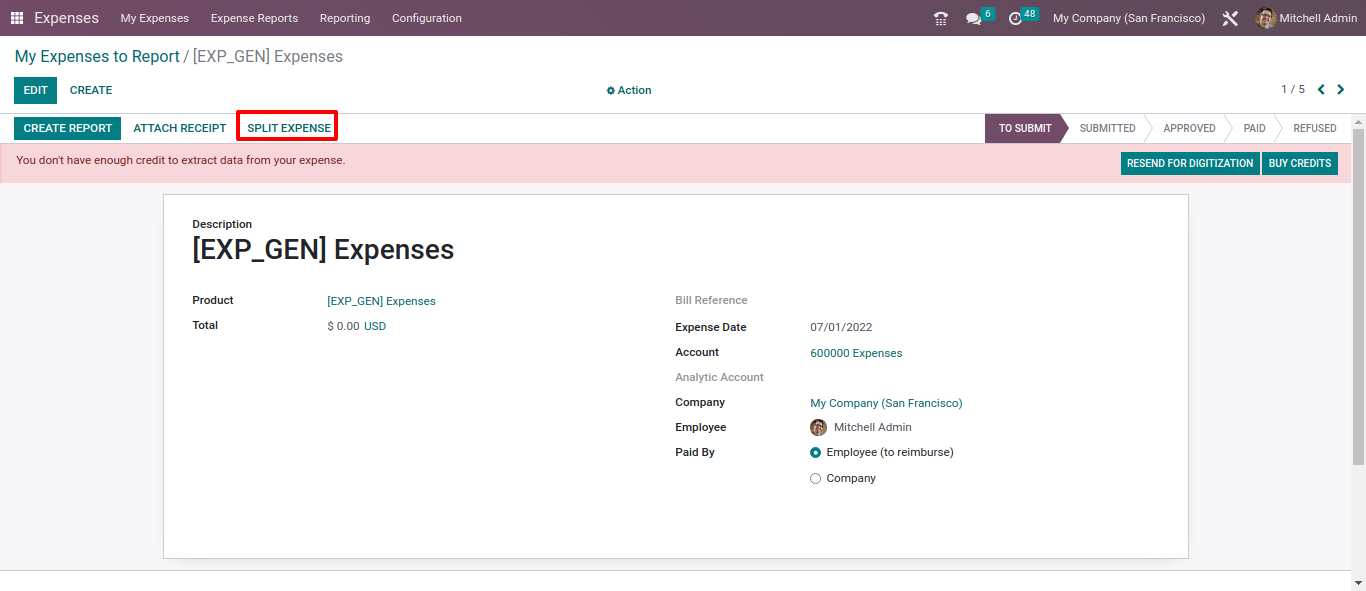Go to previous record arrow
This screenshot has width=1366, height=591.
[1321, 90]
